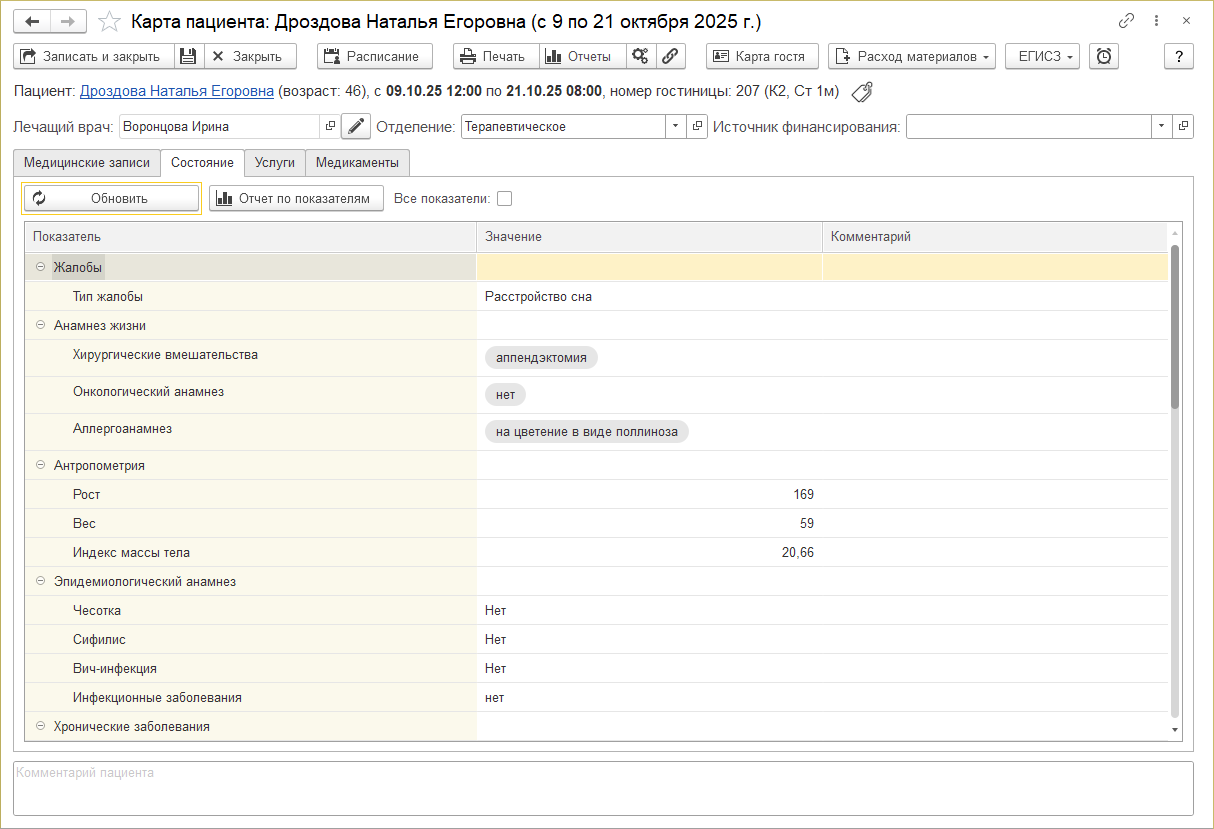The width and height of the screenshot is (1214, 829).
Task: Click the chain link icon beside gears
Action: click(670, 56)
